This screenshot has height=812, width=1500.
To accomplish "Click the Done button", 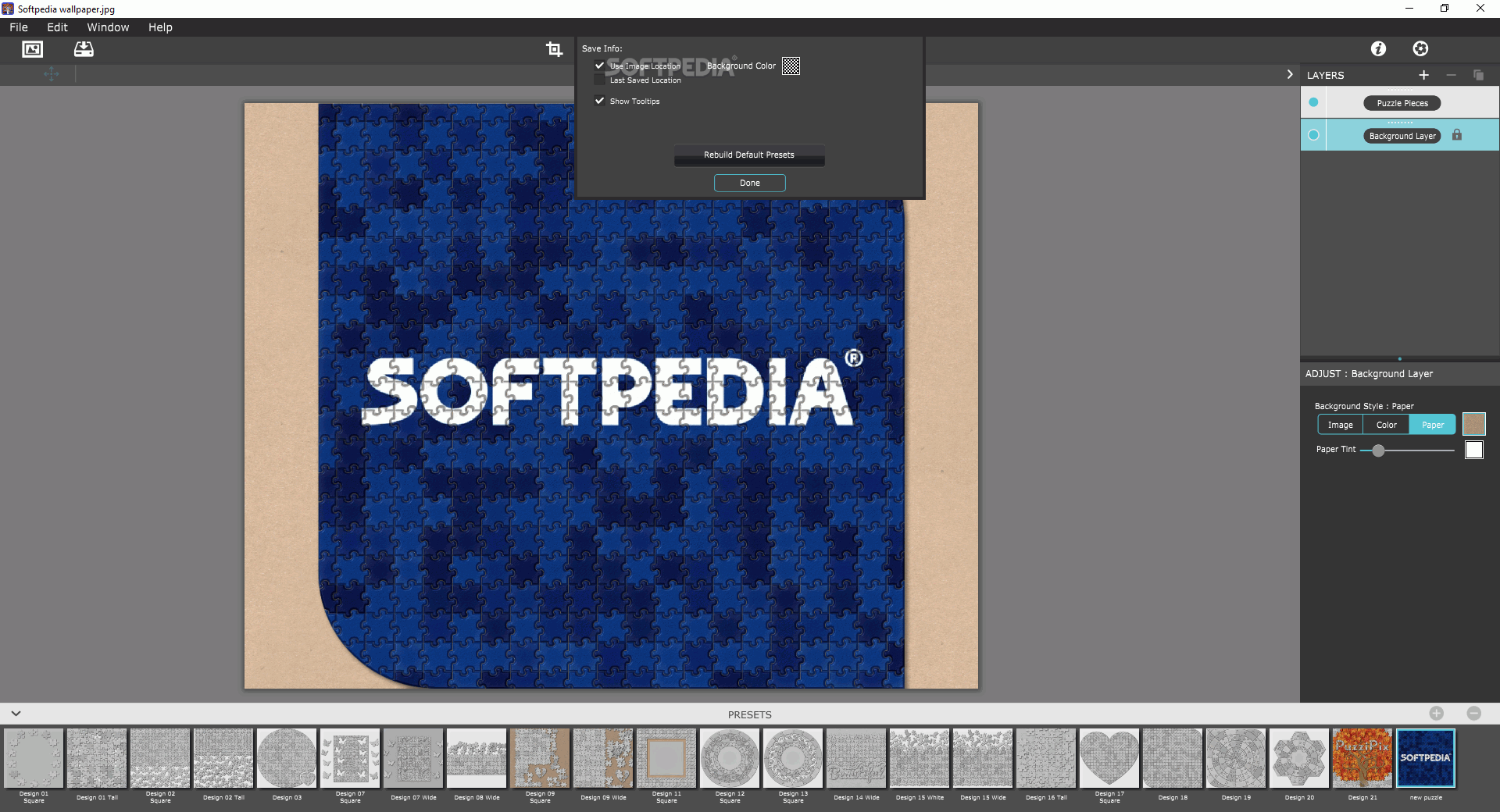I will click(x=749, y=183).
